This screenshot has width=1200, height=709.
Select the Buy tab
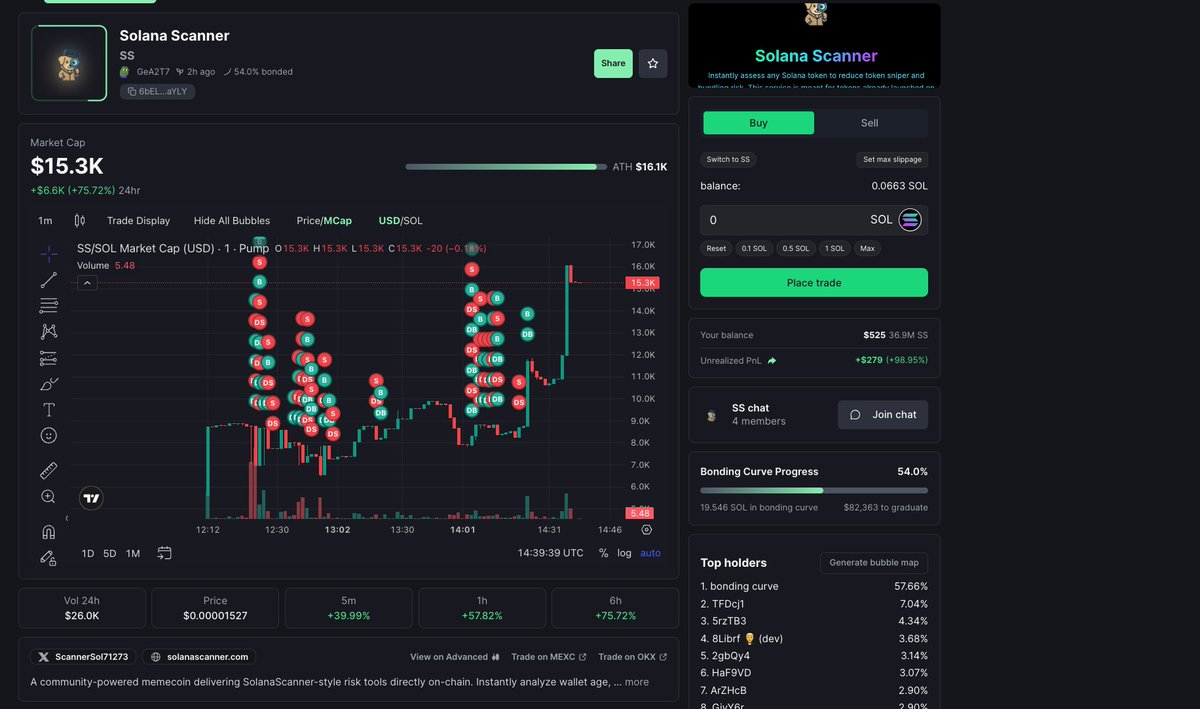coord(759,123)
